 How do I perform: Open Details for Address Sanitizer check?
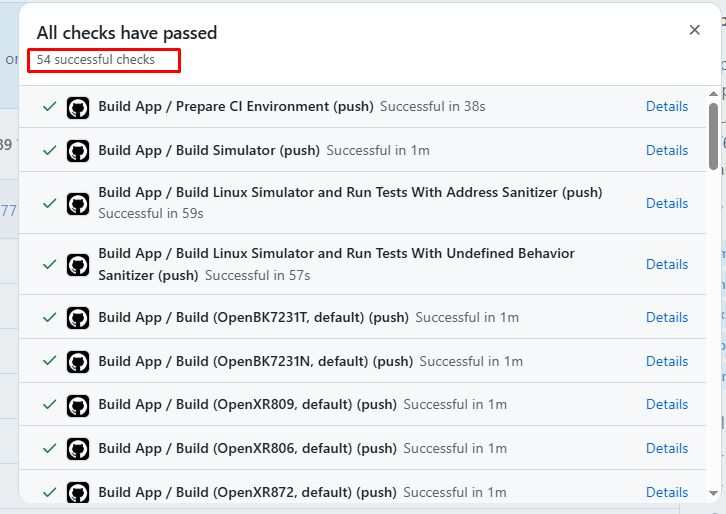point(667,203)
